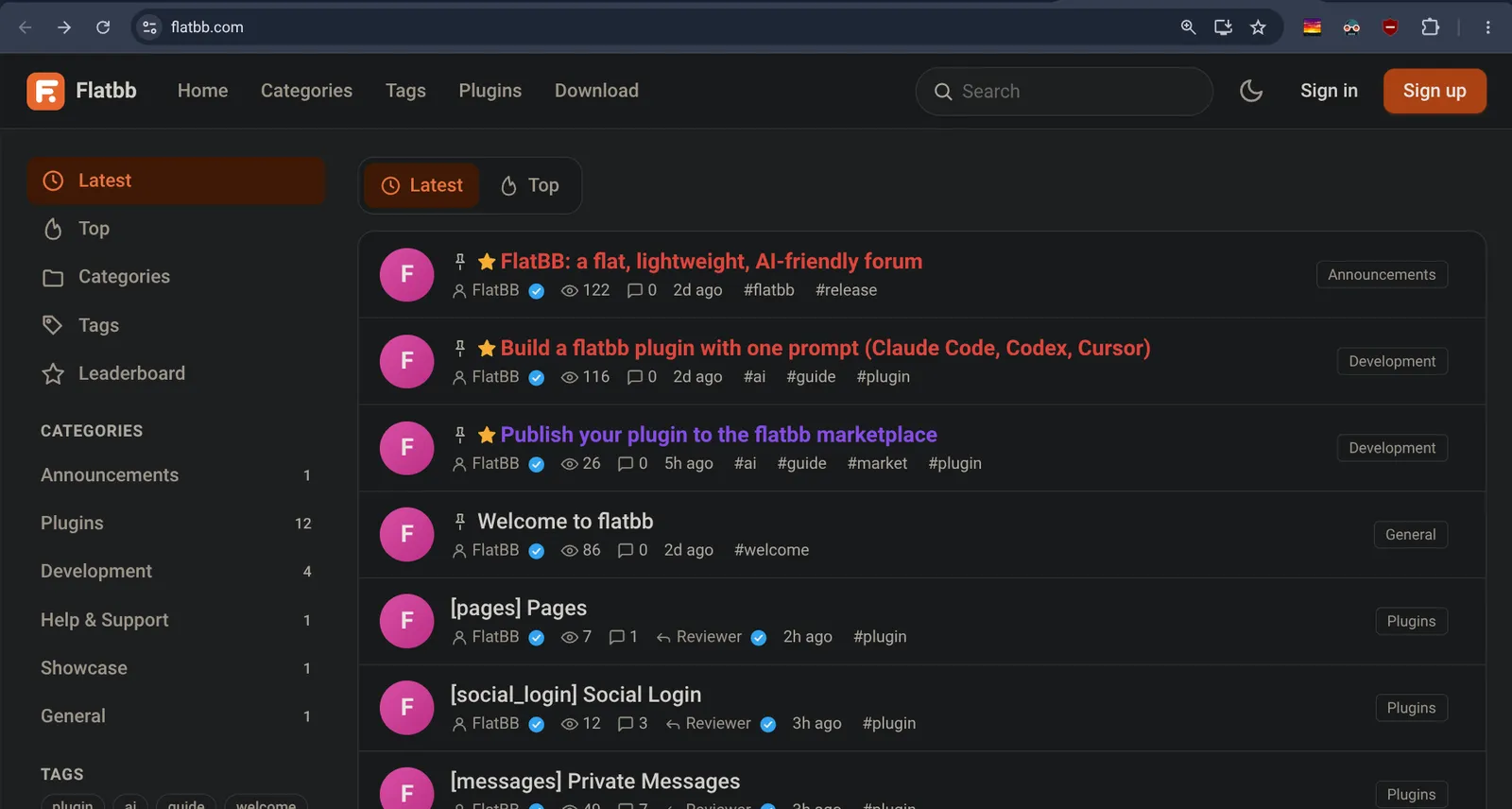Screen dimensions: 1512x809
Task: Open topic 'Build a flatbb plugin with one prompt'
Action: 825,348
